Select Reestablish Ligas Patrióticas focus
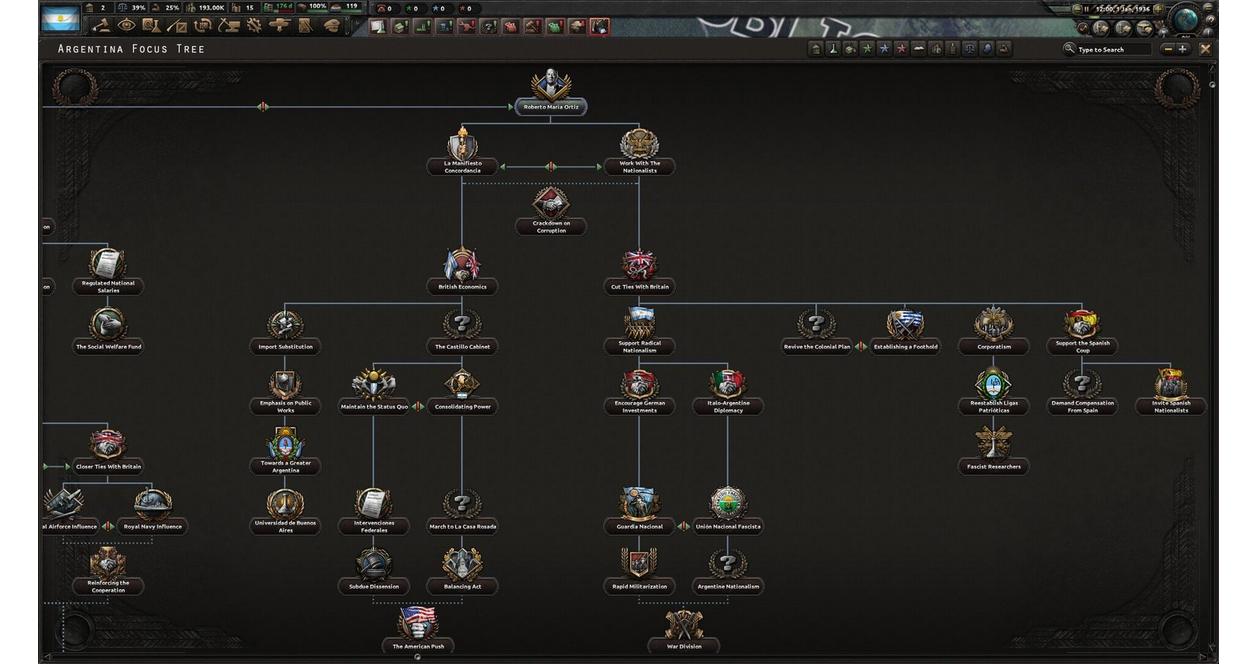The height and width of the screenshot is (664, 1256). 993,392
